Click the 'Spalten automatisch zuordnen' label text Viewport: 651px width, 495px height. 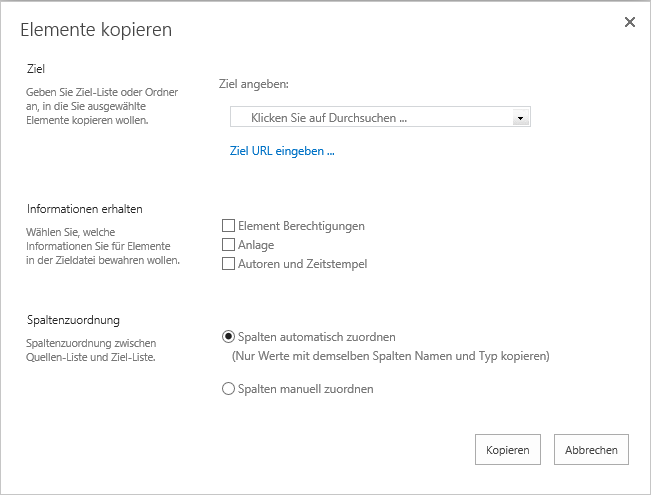pos(316,337)
